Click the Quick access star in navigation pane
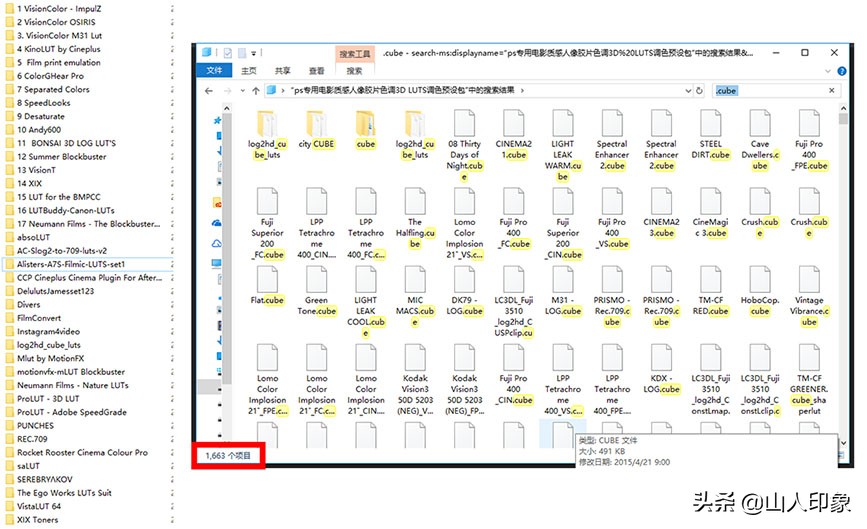This screenshot has width=867, height=529. click(x=217, y=120)
